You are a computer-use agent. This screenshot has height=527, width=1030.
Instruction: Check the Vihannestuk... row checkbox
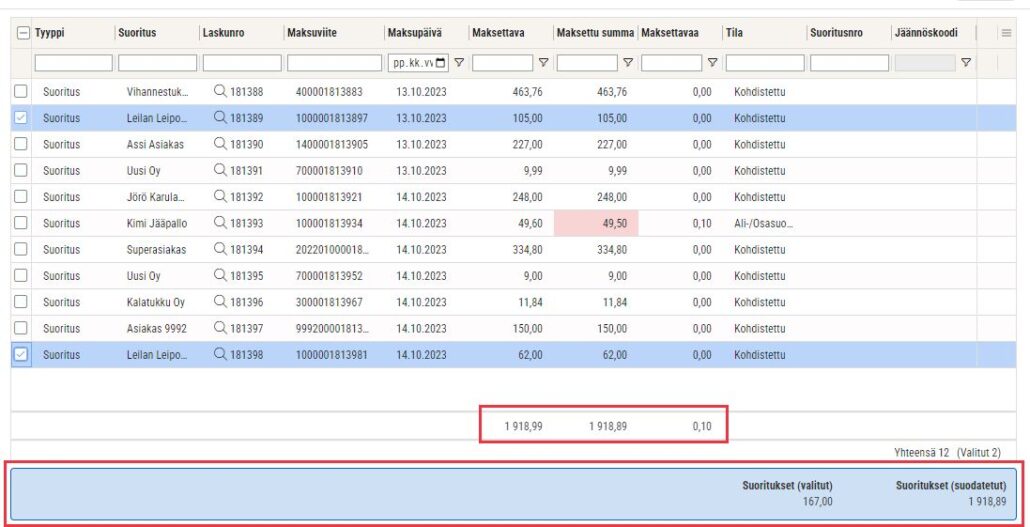21,92
